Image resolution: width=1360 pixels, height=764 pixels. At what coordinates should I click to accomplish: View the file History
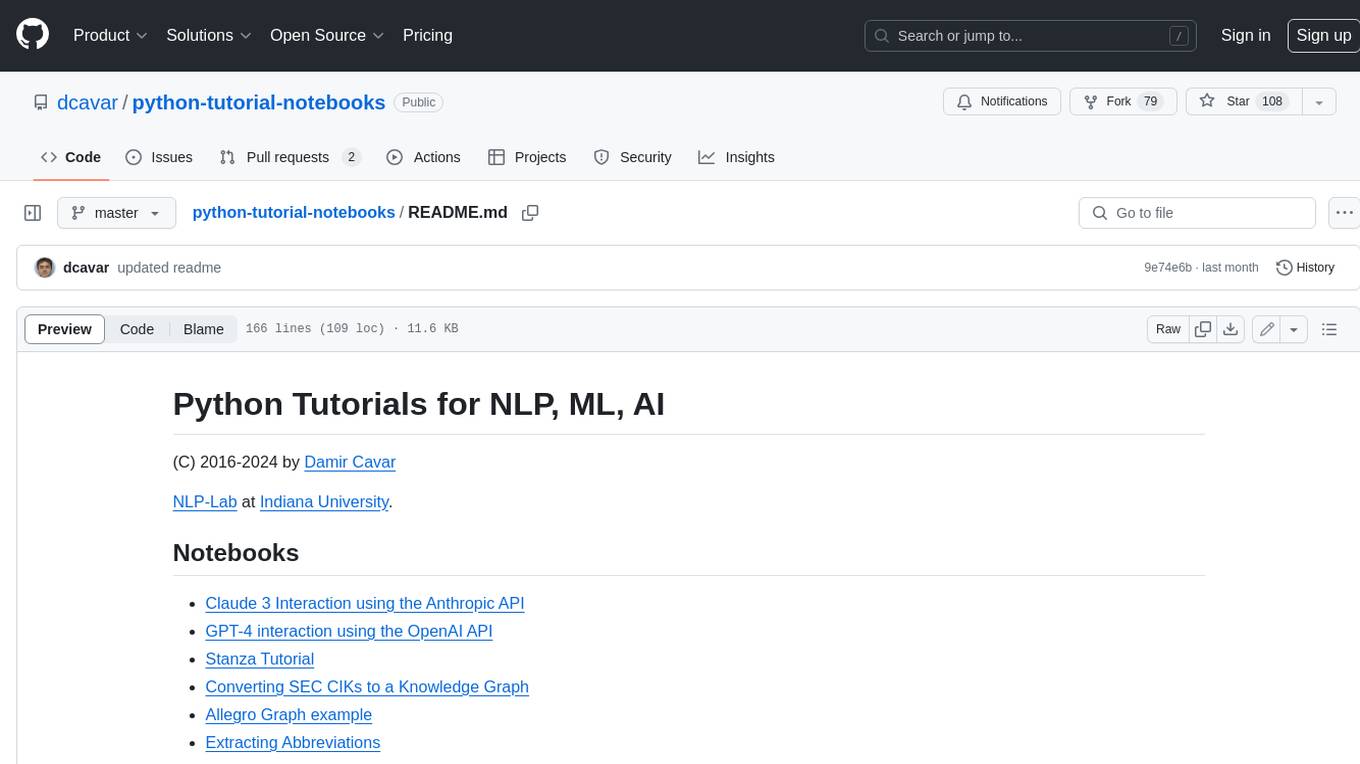1305,267
